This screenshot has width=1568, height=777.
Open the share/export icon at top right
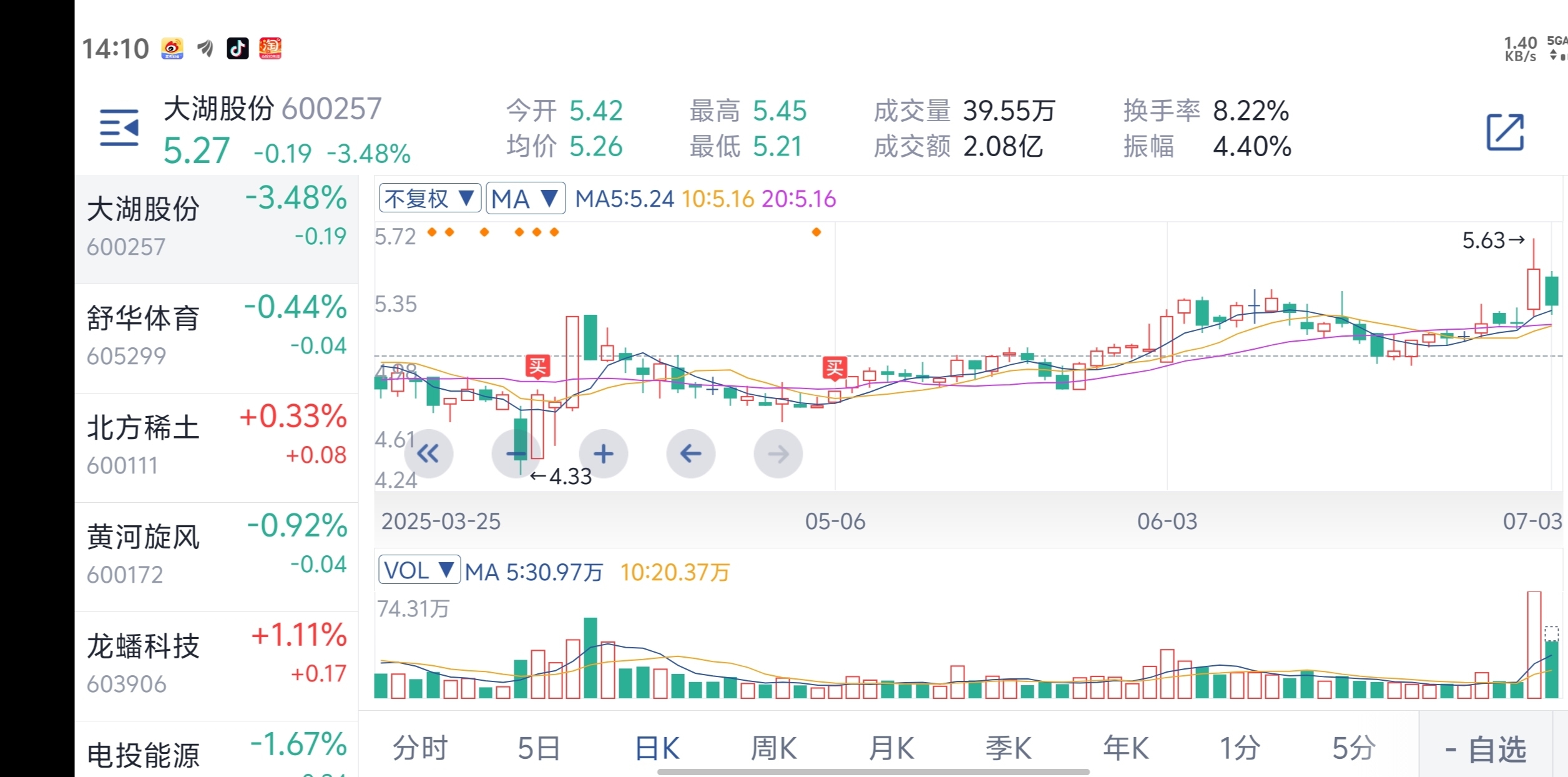(x=1505, y=132)
